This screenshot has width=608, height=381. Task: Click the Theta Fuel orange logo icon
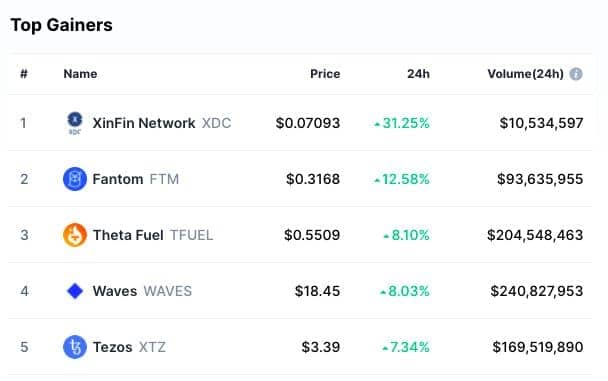[75, 235]
